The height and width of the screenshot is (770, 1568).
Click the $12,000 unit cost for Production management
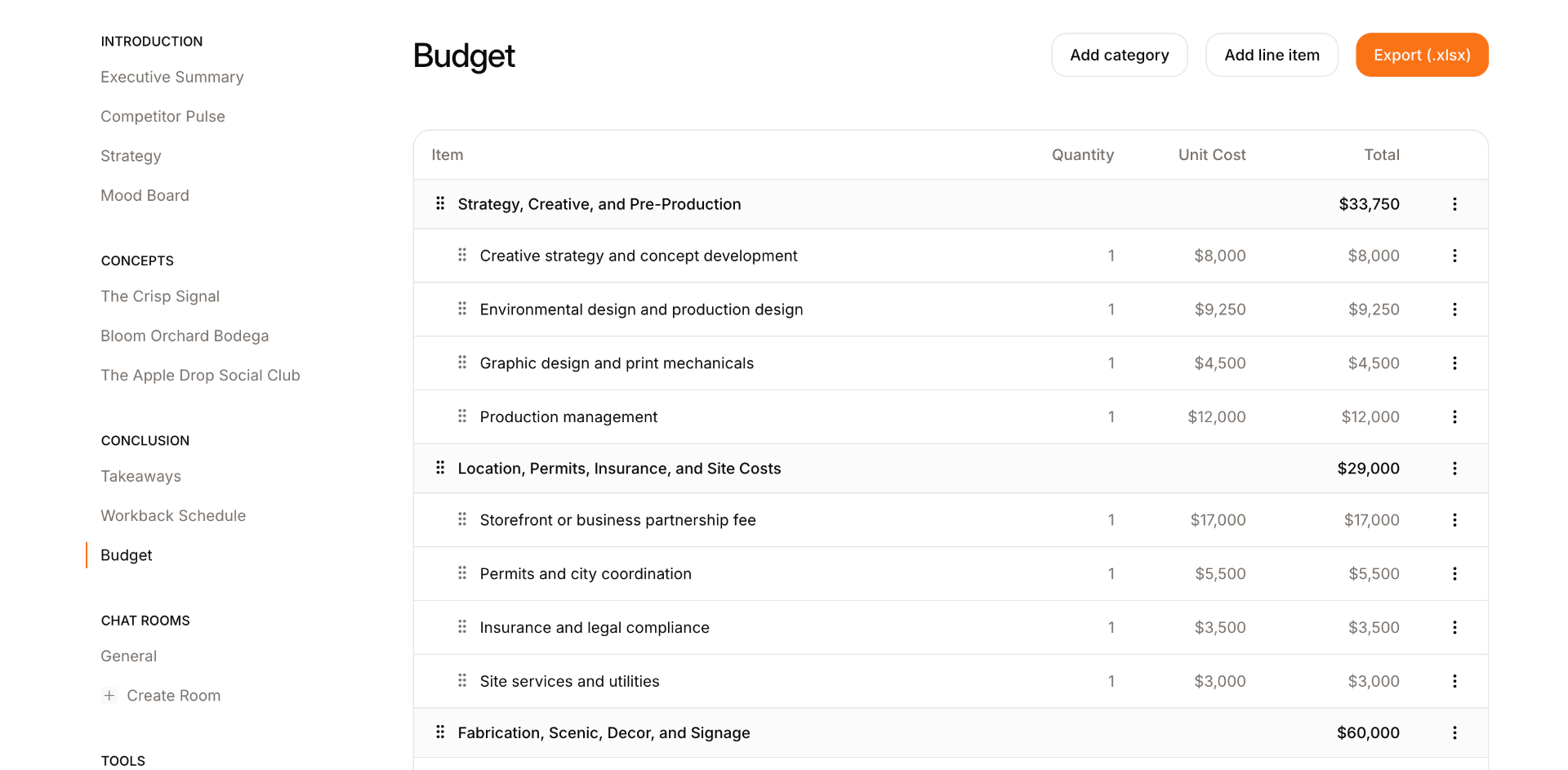point(1217,417)
